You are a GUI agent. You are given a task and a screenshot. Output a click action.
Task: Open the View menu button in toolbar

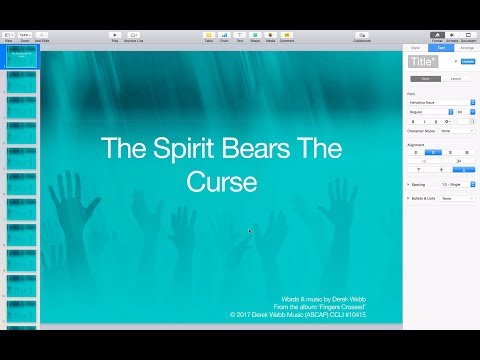[x=9, y=35]
